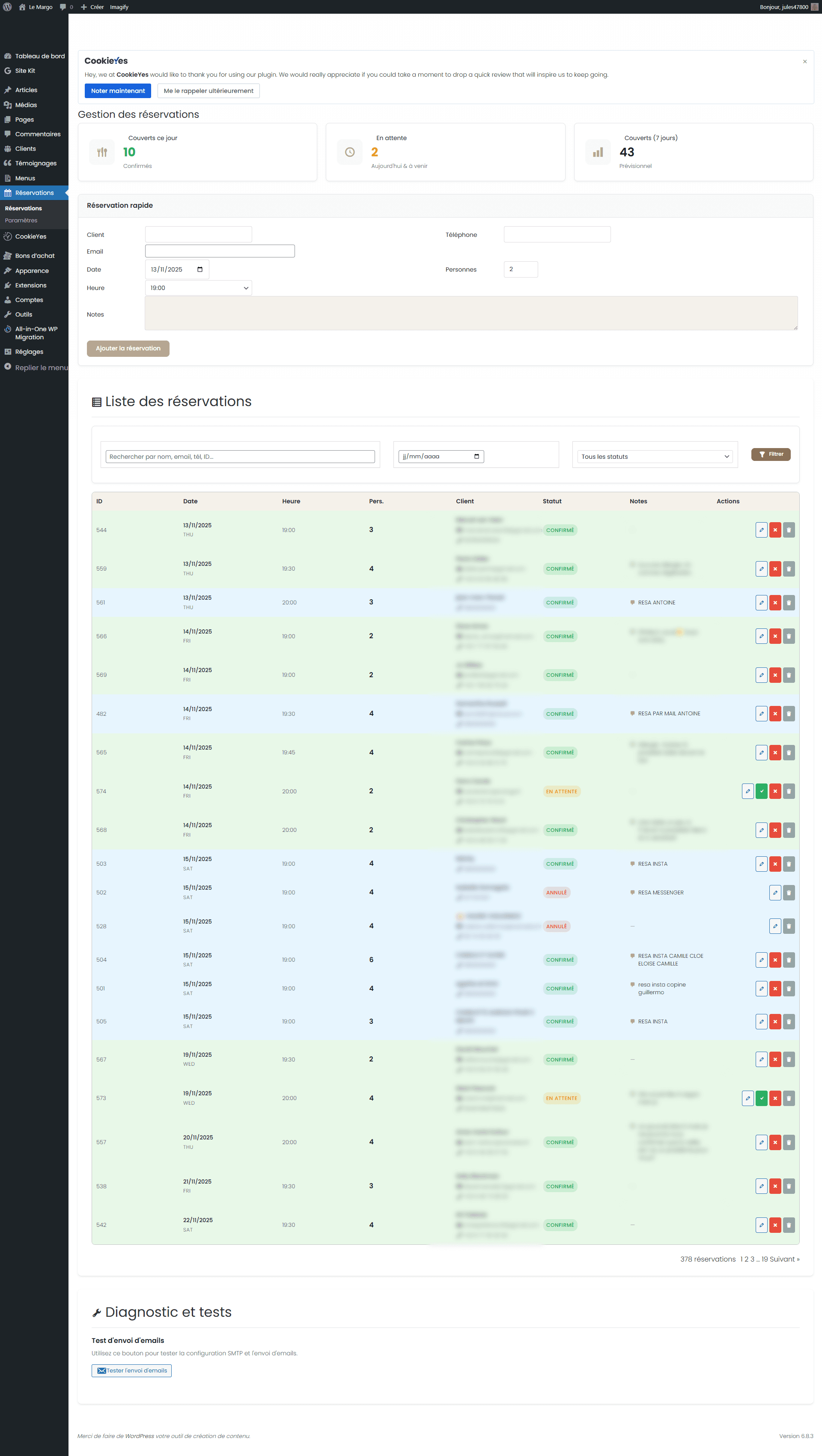This screenshot has height=1456, width=822.
Task: Edit reservation 542 with pencil icon
Action: click(x=761, y=1225)
